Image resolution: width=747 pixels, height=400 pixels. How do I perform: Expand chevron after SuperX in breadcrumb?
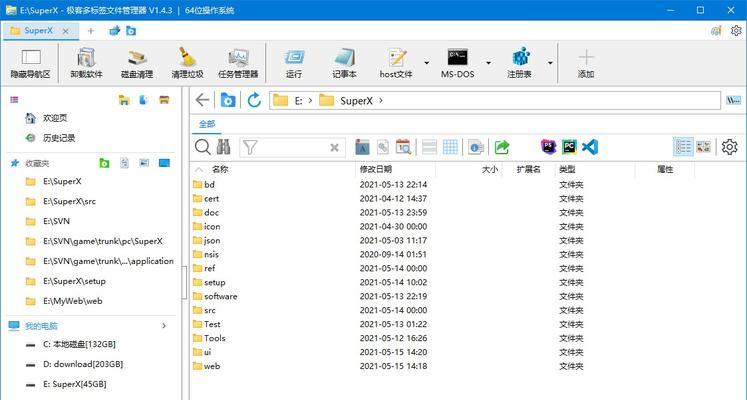click(x=381, y=100)
